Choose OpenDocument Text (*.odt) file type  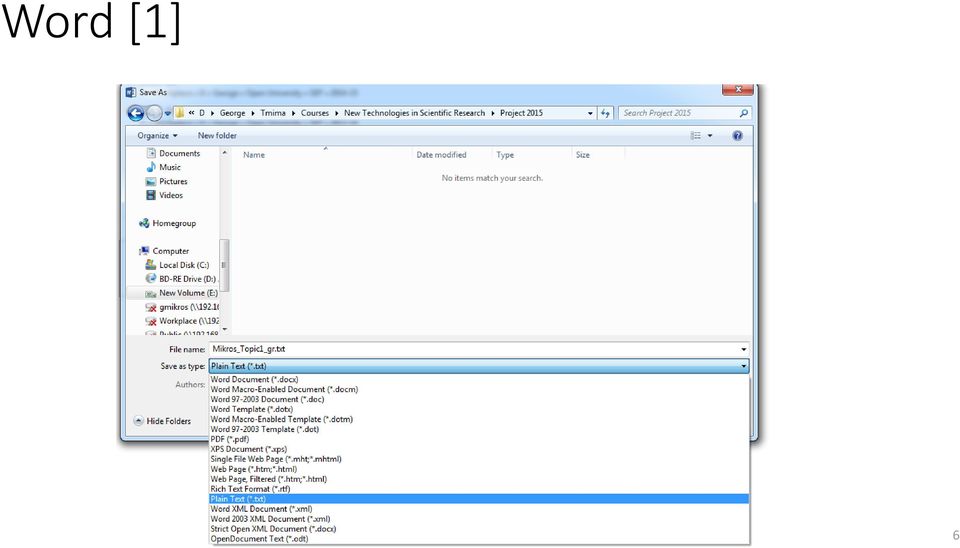(x=479, y=539)
